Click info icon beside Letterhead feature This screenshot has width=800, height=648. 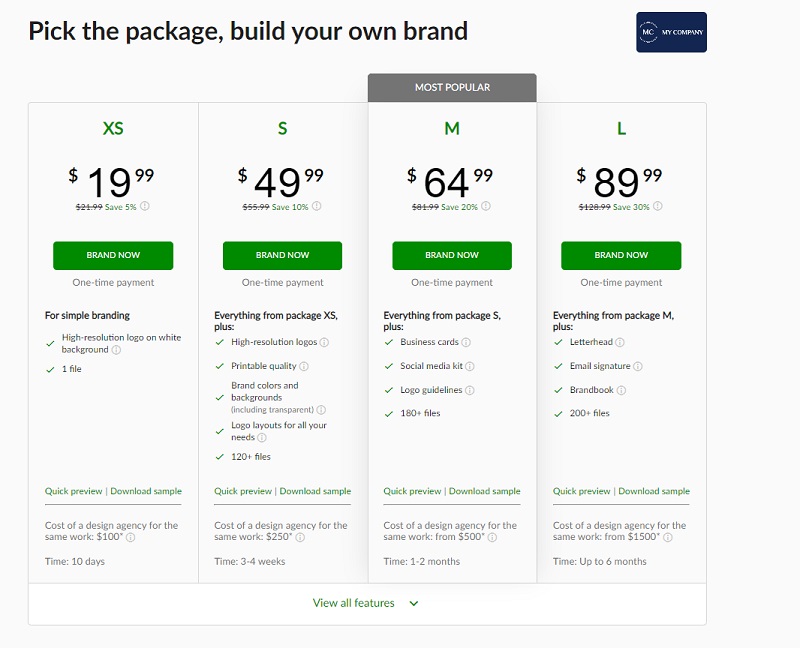[x=620, y=342]
